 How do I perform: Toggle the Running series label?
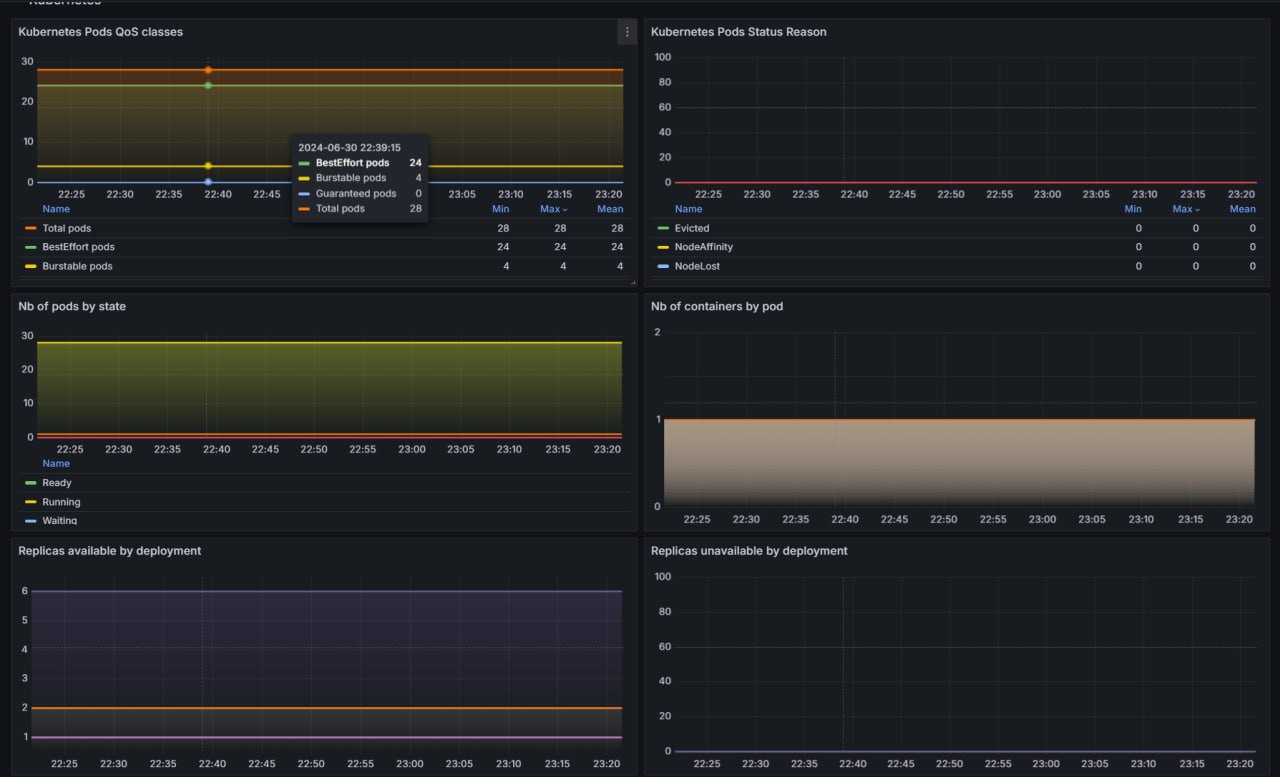tap(61, 502)
